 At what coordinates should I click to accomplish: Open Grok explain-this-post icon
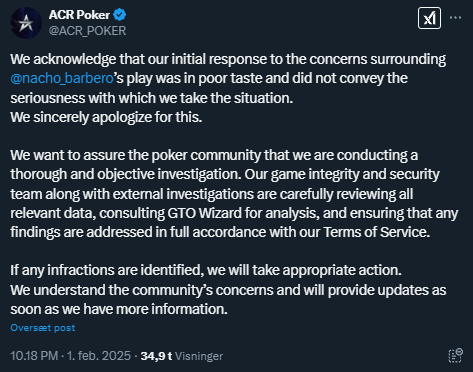429,18
